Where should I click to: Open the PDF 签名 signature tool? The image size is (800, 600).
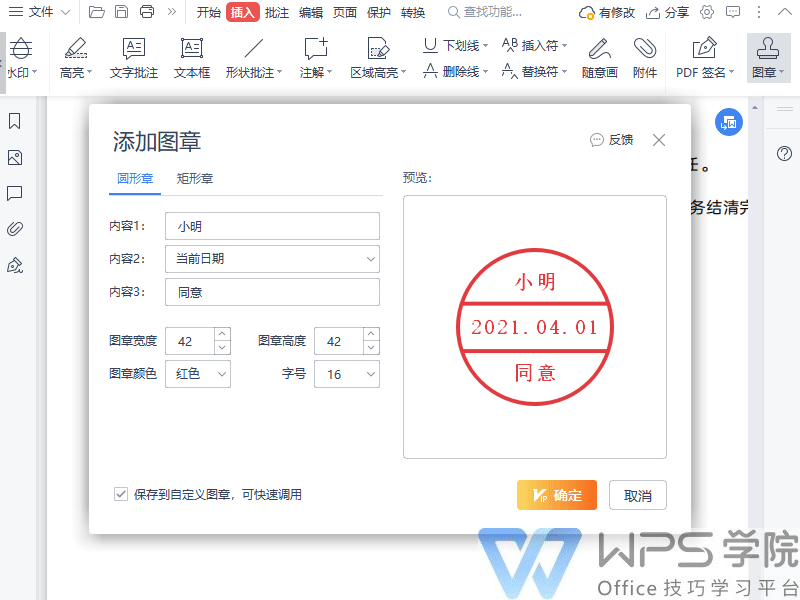point(705,49)
